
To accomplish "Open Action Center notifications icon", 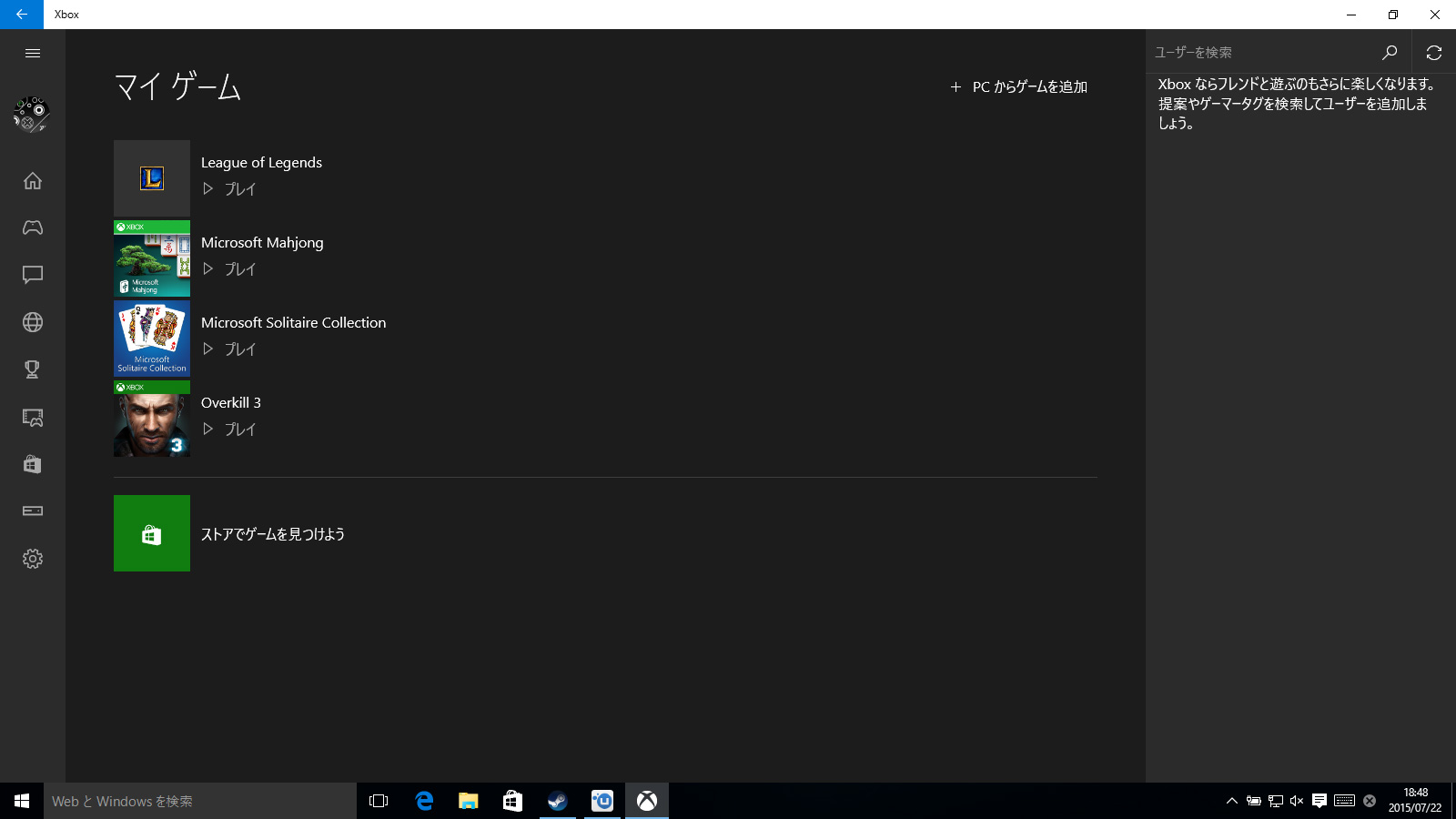I will point(1319,801).
